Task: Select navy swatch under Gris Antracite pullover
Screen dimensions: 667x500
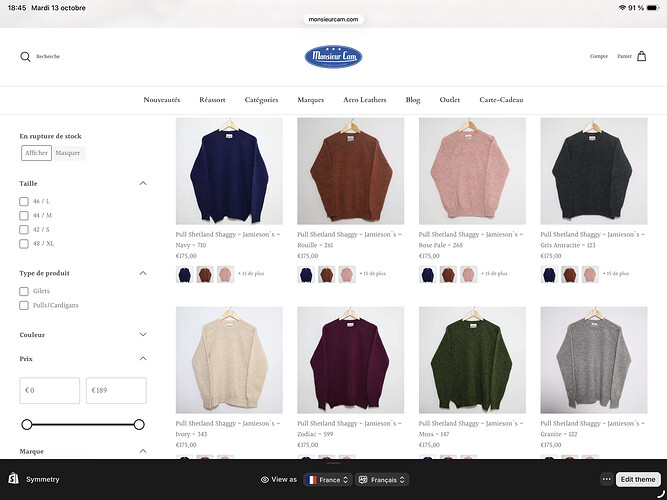Action: pos(549,274)
